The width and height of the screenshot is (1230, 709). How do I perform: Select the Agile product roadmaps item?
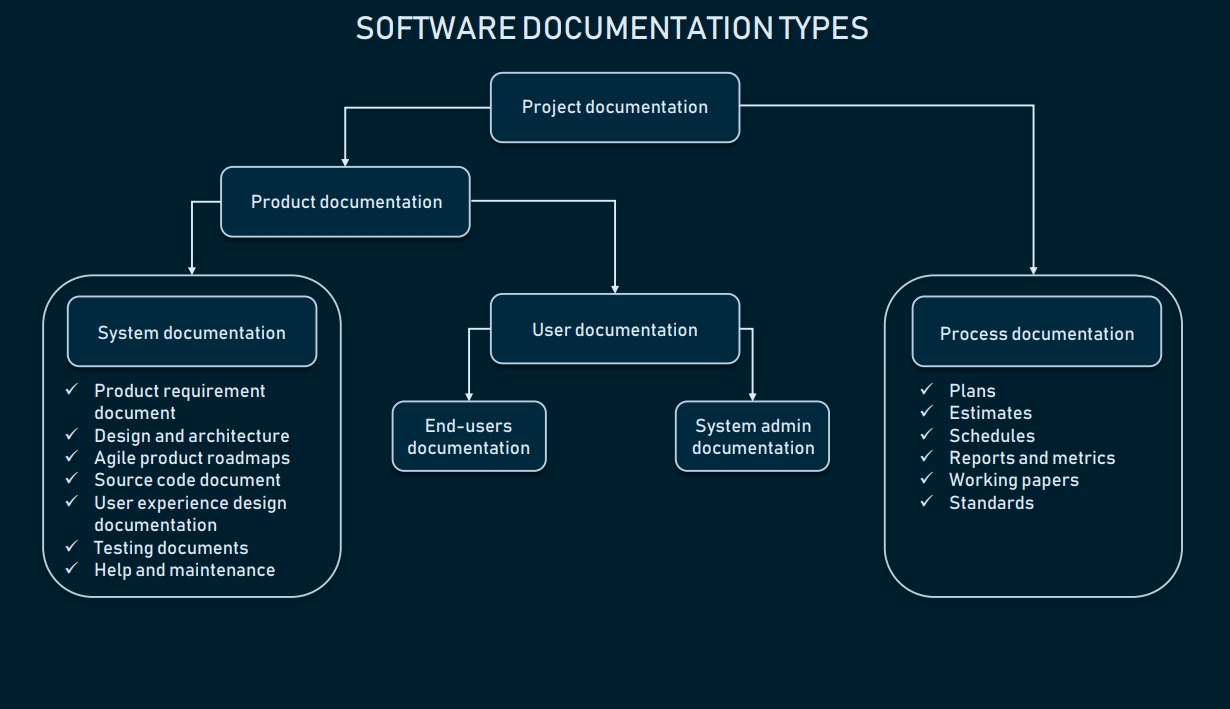192,458
